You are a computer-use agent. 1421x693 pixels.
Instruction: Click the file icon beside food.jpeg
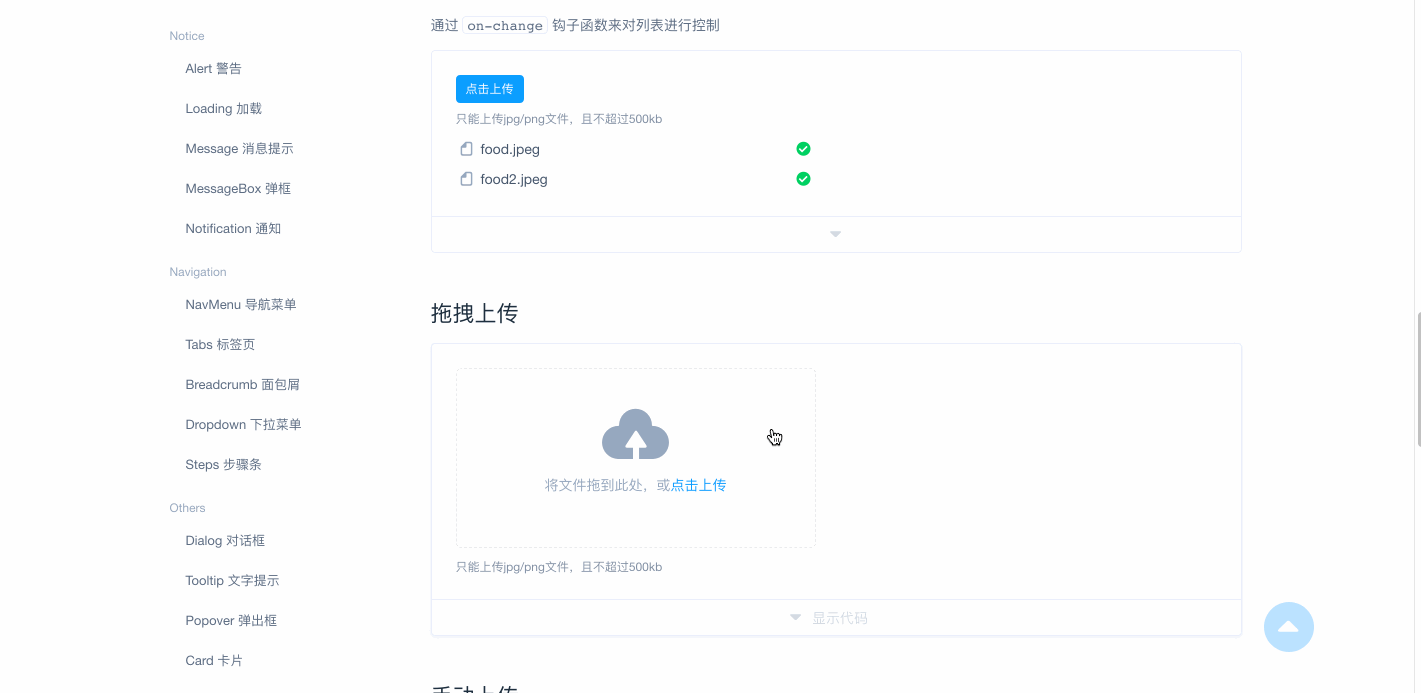coord(466,148)
